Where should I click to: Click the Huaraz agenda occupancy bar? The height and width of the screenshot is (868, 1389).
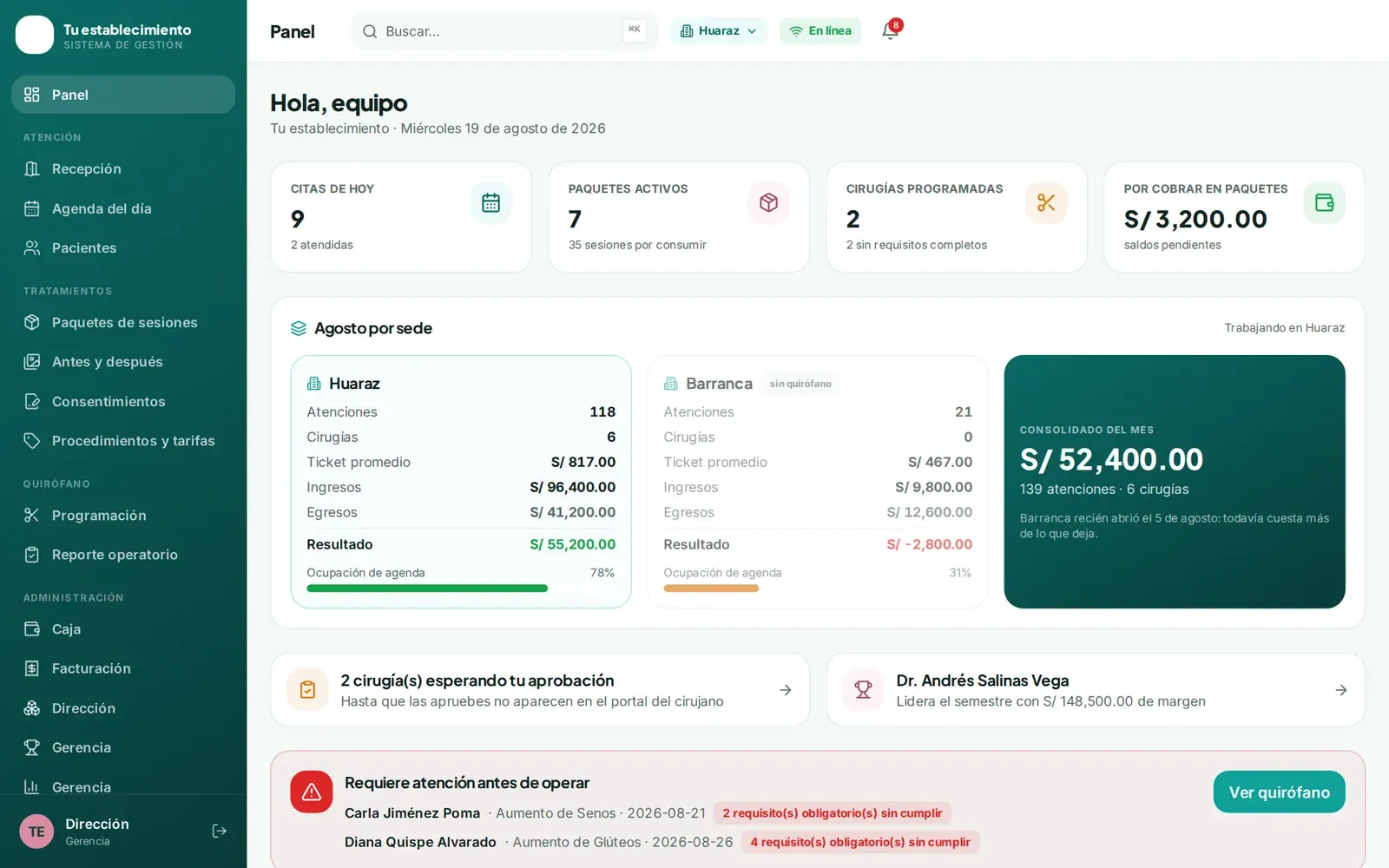[x=461, y=589]
